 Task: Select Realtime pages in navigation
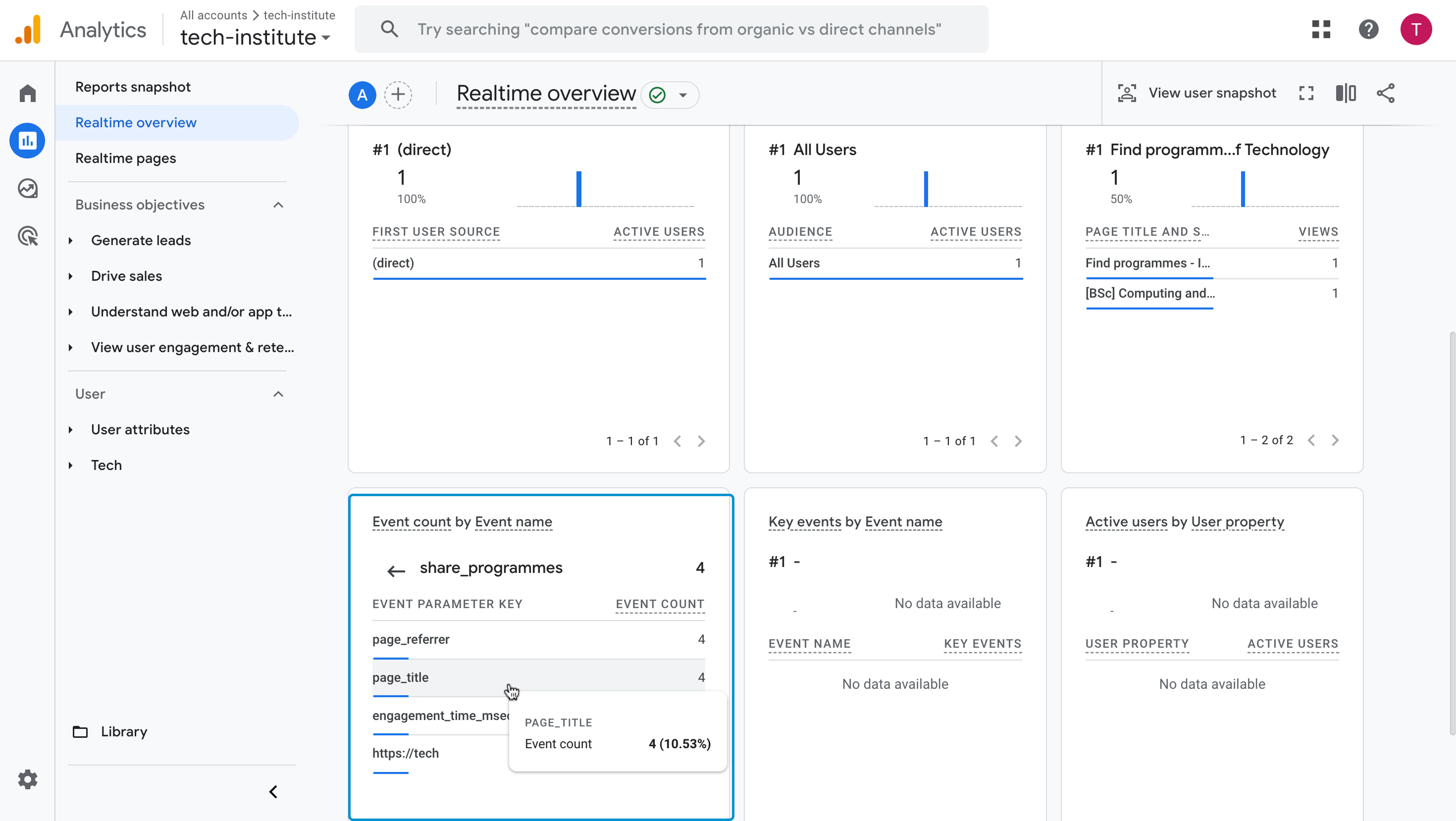(125, 158)
